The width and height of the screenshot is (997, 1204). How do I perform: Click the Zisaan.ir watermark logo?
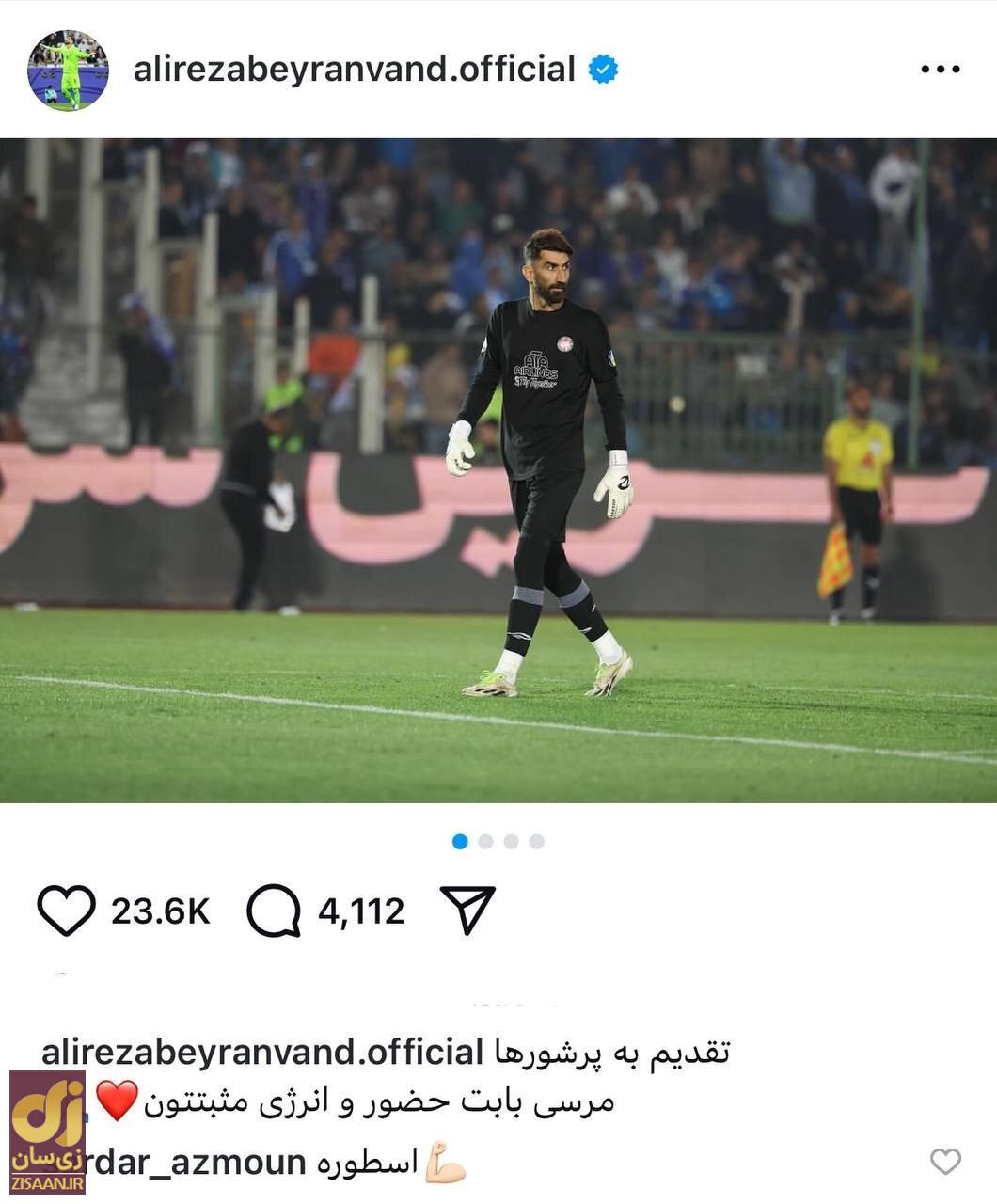(x=47, y=1132)
